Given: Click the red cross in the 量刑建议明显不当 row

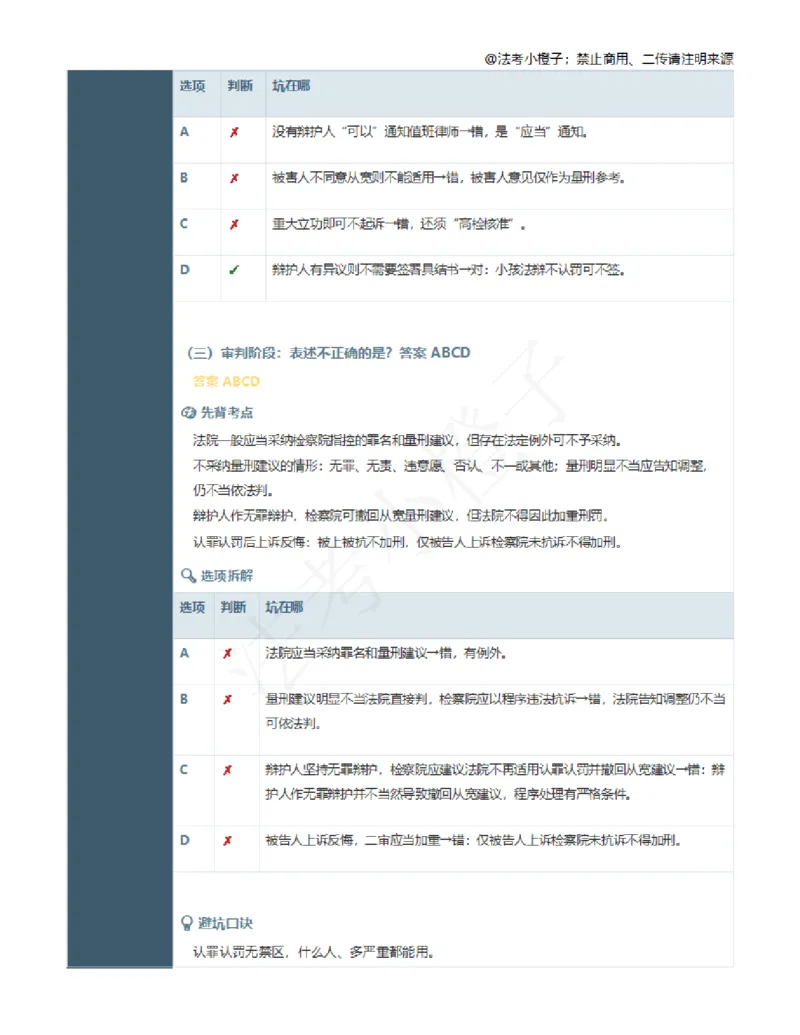Looking at the screenshot, I should pos(227,699).
